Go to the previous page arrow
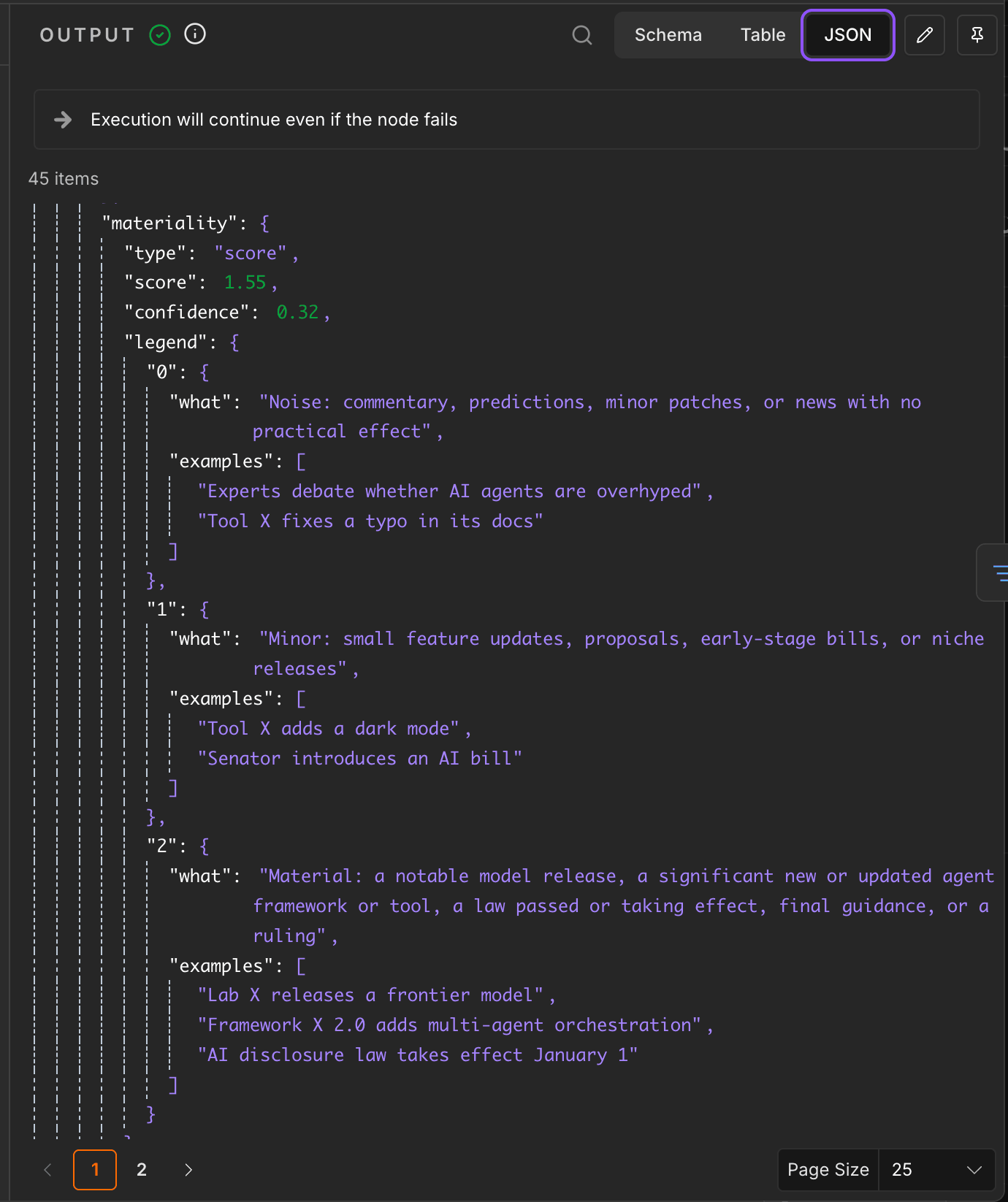 (x=48, y=1170)
